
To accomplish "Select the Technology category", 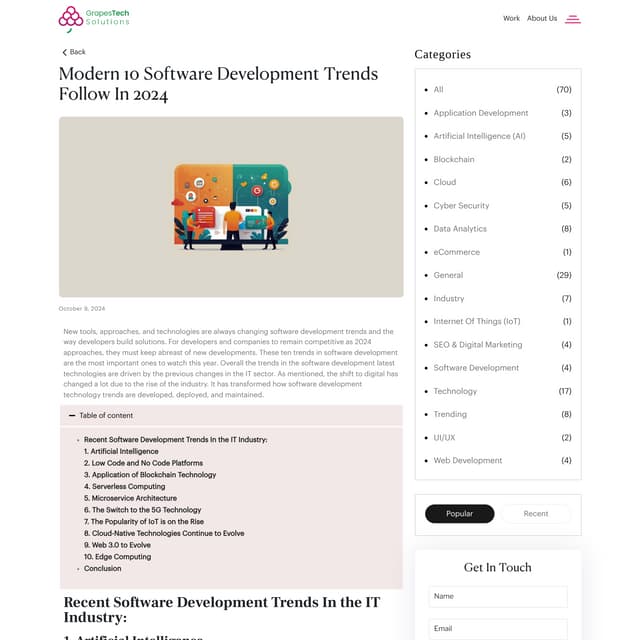I will point(455,391).
